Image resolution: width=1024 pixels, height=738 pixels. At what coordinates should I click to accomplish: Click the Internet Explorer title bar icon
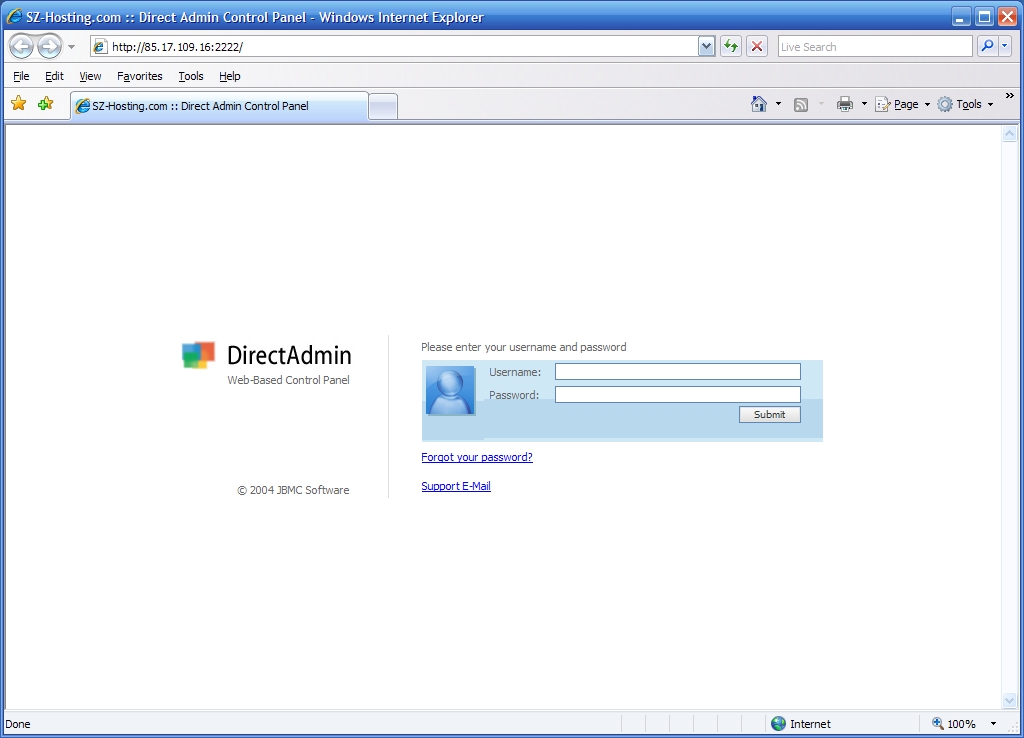(x=14, y=16)
